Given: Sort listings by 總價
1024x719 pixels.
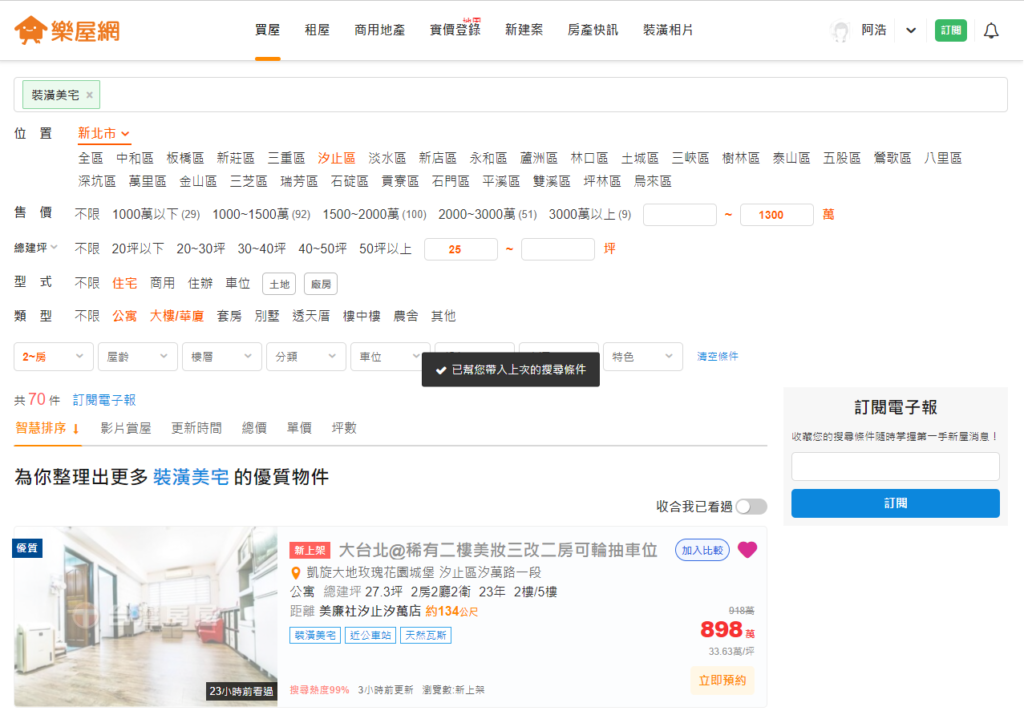Looking at the screenshot, I should [254, 428].
